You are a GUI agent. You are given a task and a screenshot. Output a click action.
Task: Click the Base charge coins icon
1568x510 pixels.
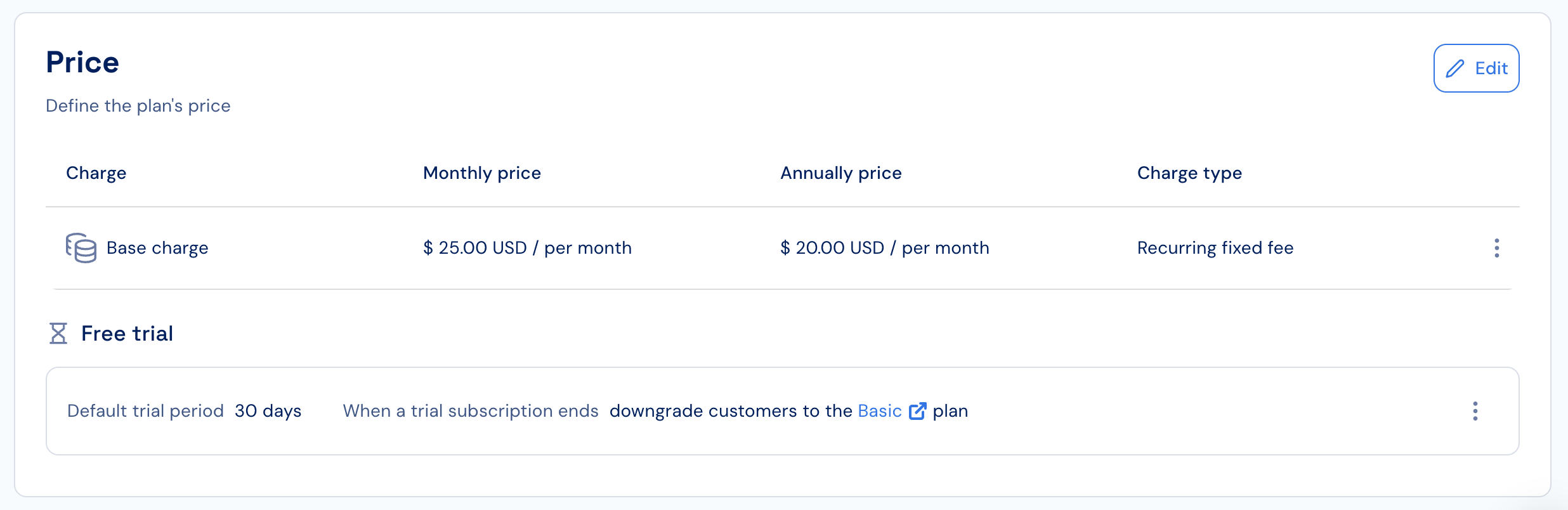(x=81, y=247)
